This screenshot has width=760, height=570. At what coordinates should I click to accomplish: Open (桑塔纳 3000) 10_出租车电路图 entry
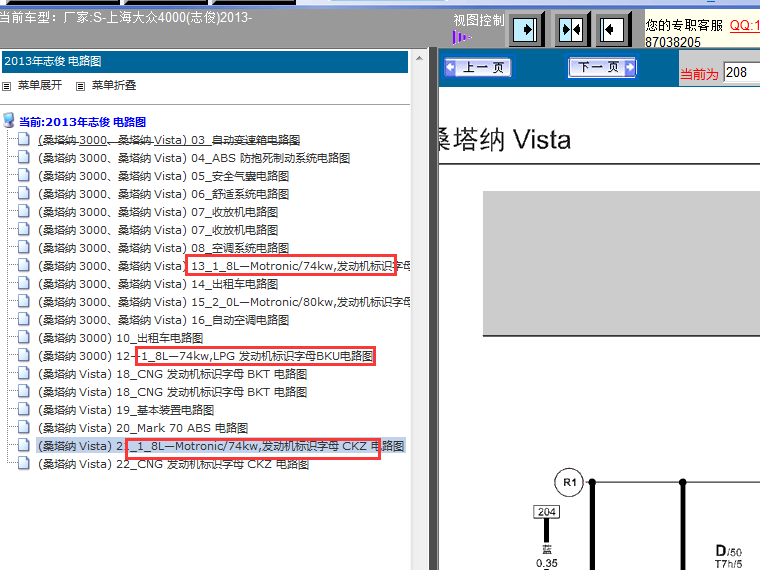click(x=120, y=338)
